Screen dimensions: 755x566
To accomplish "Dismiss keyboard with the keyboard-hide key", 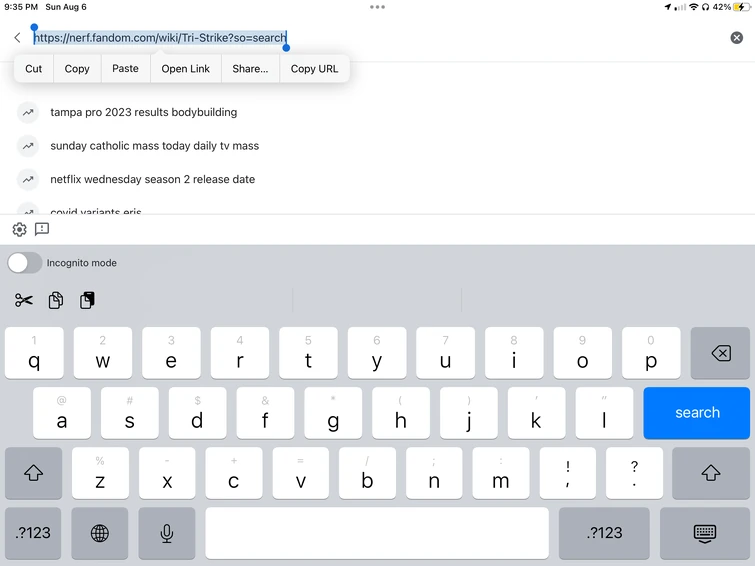I will 705,533.
